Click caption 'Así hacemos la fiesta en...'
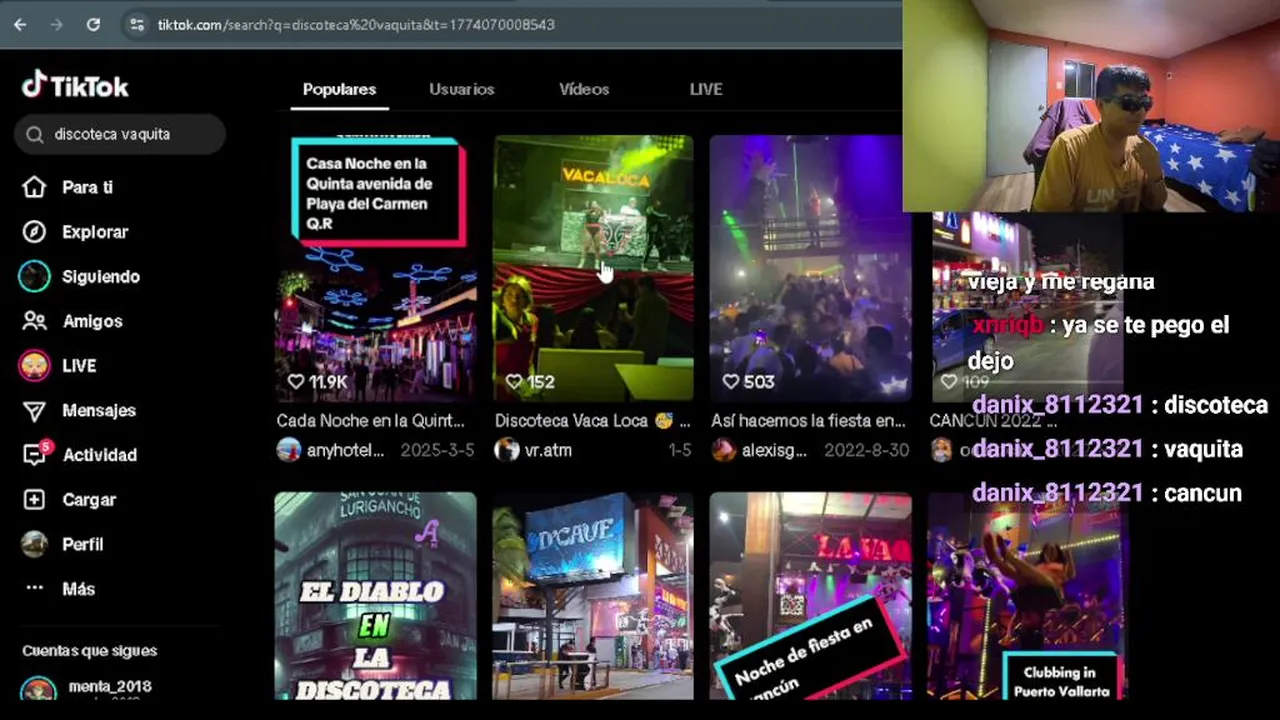This screenshot has width=1280, height=720. [808, 421]
